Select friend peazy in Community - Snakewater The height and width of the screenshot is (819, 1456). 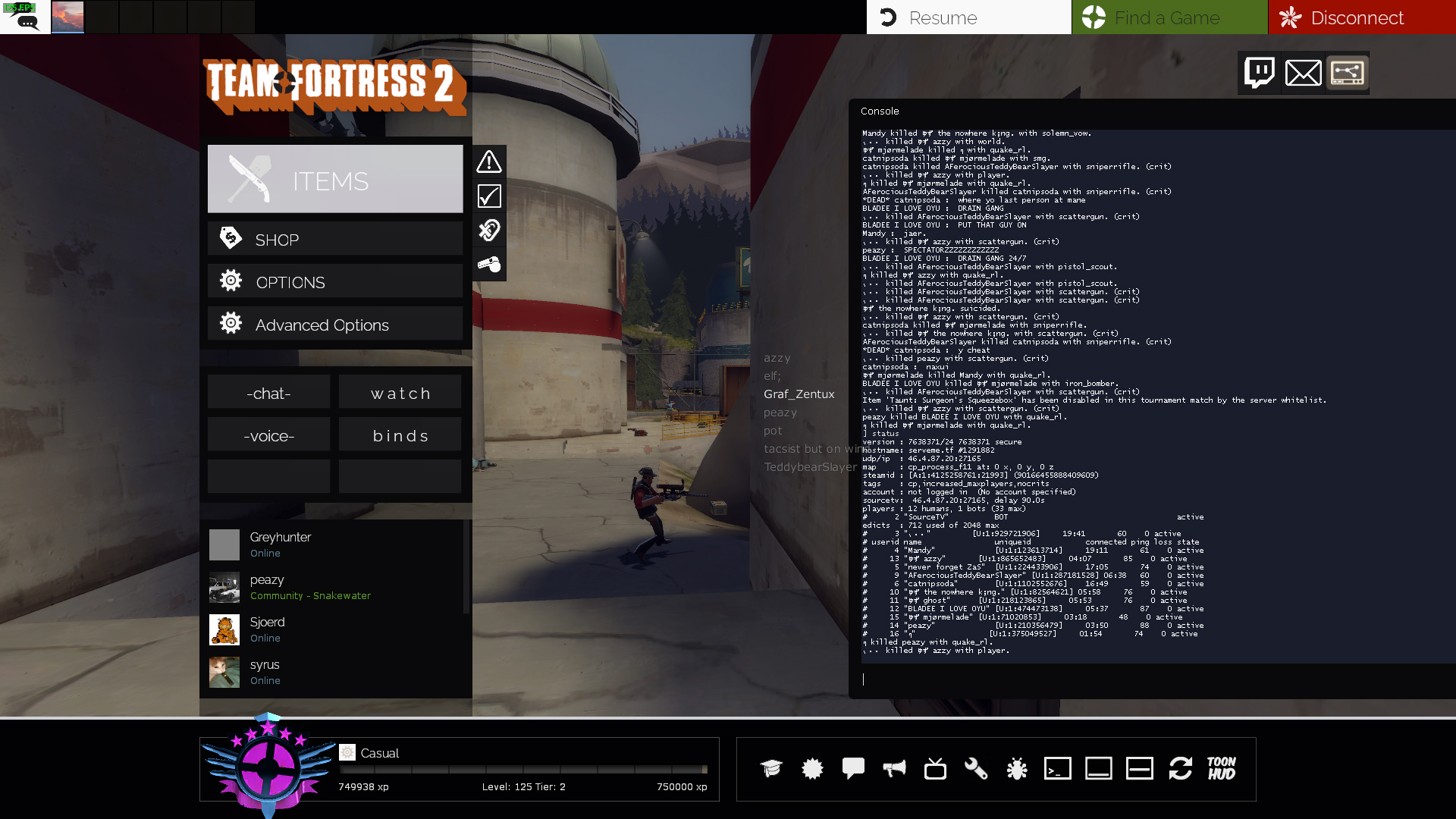335,587
